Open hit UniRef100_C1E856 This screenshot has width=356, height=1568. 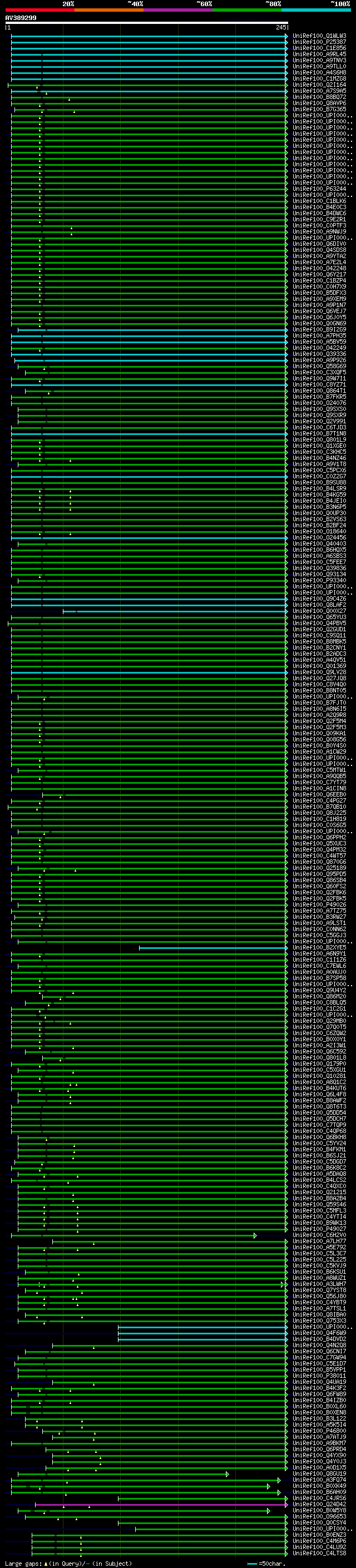click(319, 48)
